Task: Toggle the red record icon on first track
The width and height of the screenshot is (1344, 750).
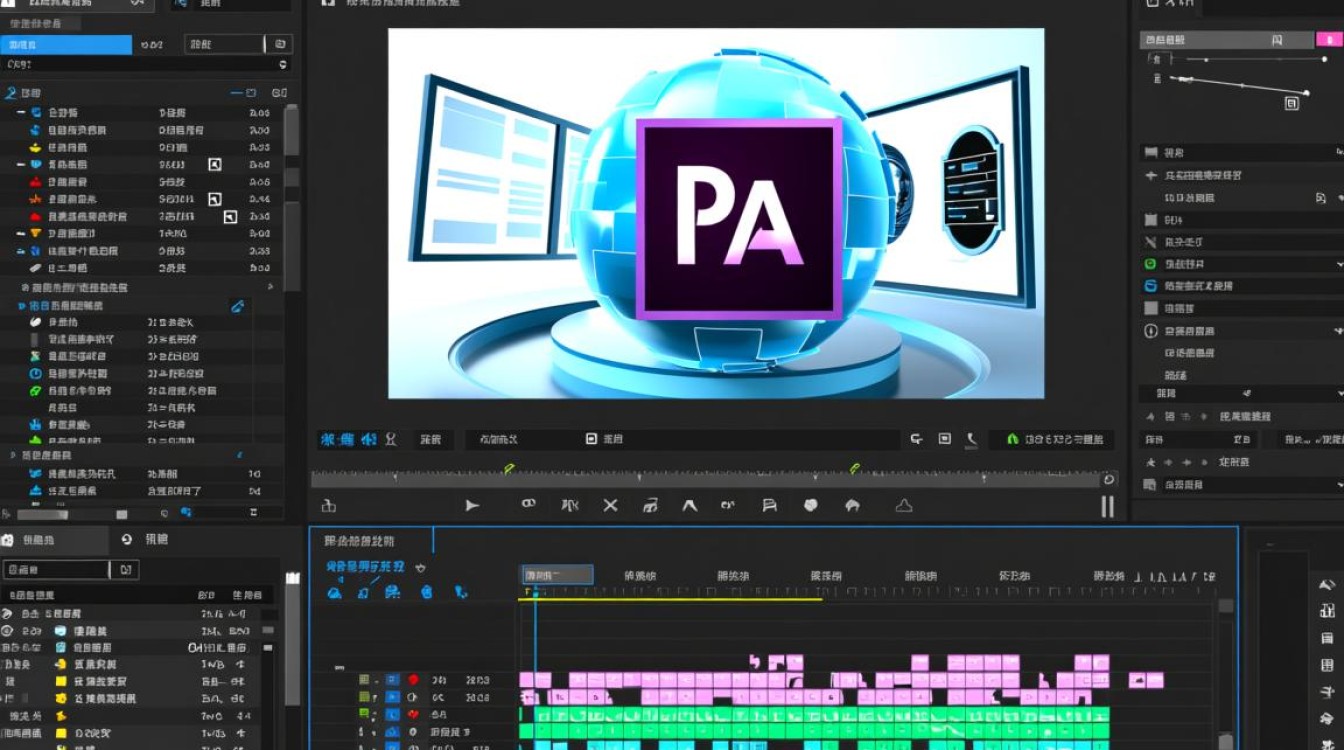Action: pos(413,680)
